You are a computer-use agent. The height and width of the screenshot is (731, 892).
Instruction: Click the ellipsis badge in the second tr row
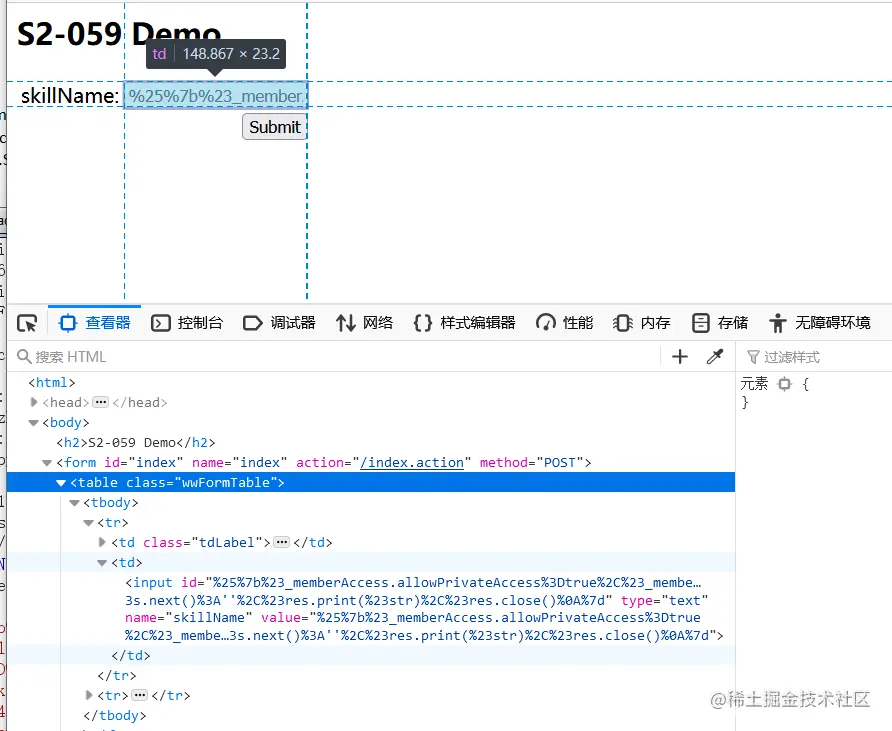140,695
